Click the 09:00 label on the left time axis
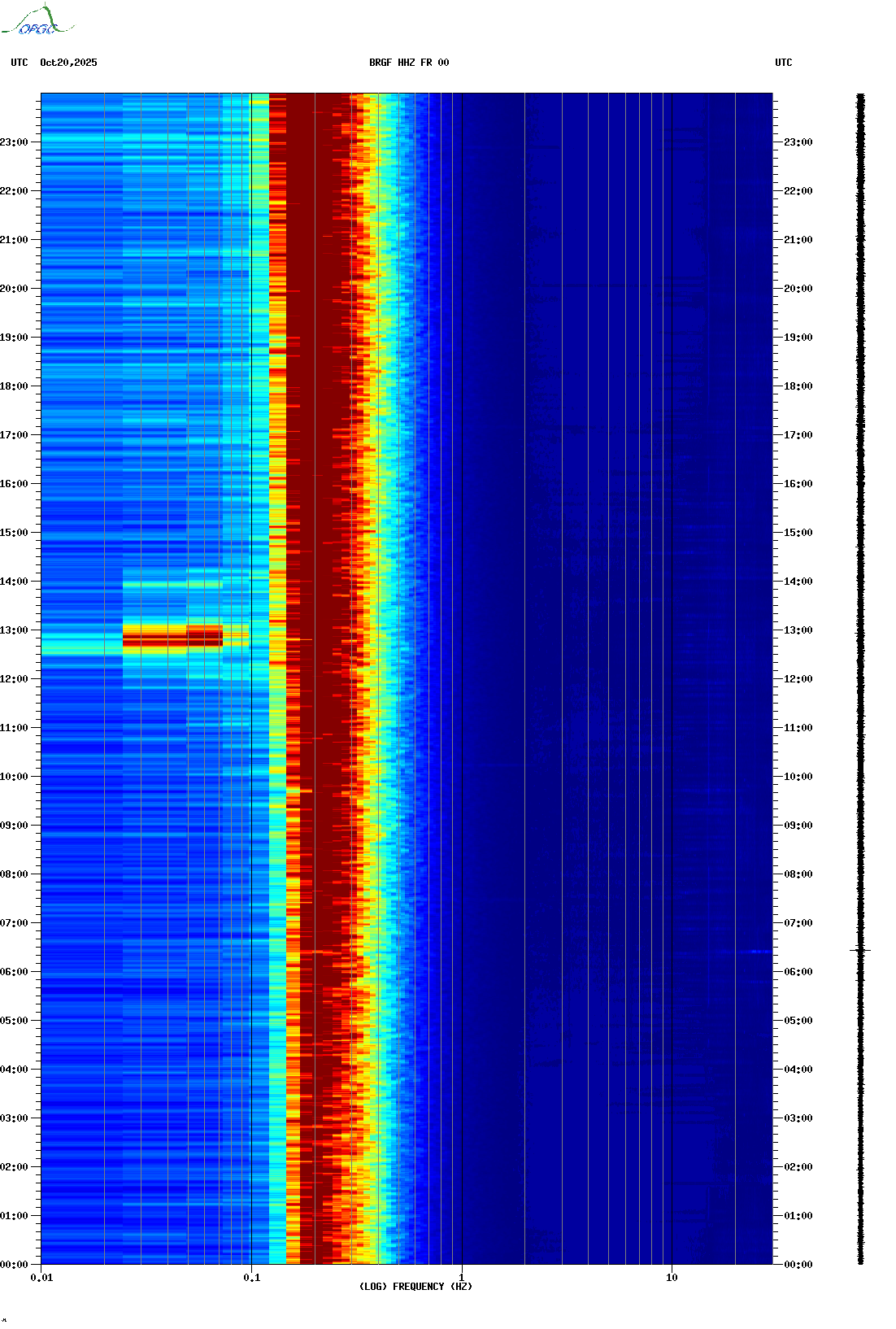The height and width of the screenshot is (1329, 896). pos(14,826)
